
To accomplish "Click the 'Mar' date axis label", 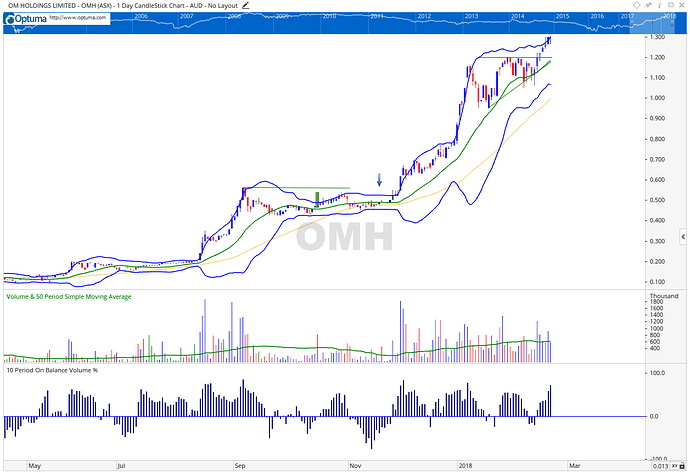I will point(574,465).
